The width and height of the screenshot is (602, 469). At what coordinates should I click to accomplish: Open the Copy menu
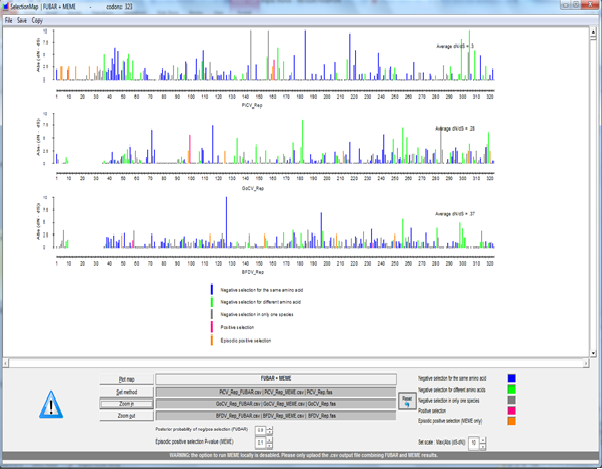coord(37,20)
